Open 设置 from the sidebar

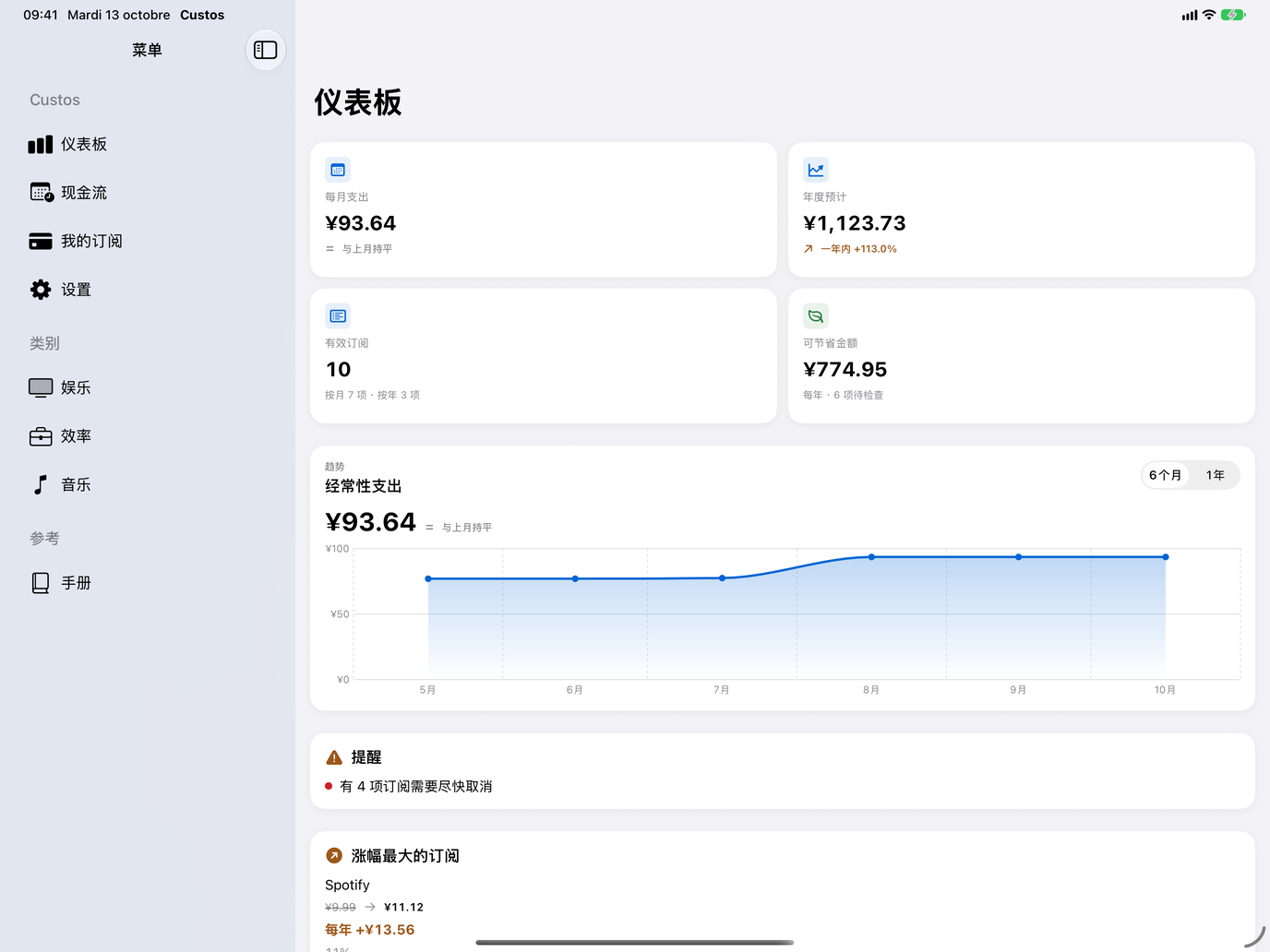[148, 290]
